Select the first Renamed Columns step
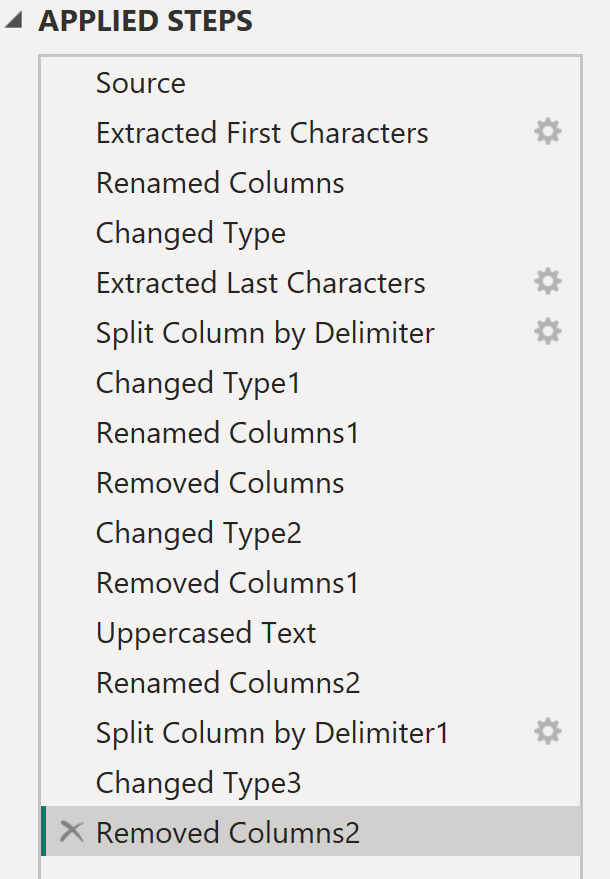 tap(220, 183)
